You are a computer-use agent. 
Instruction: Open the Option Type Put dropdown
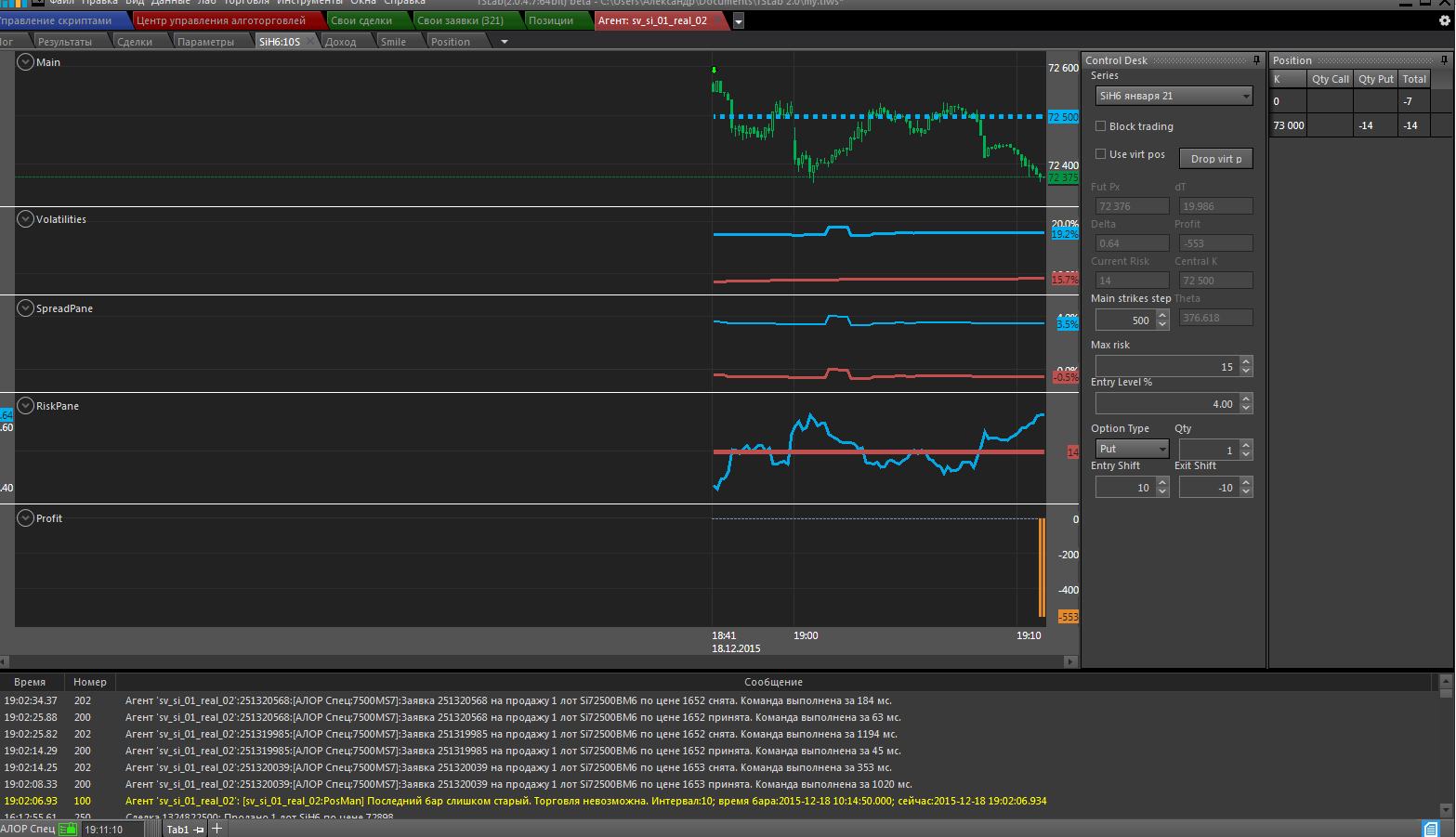click(1132, 449)
